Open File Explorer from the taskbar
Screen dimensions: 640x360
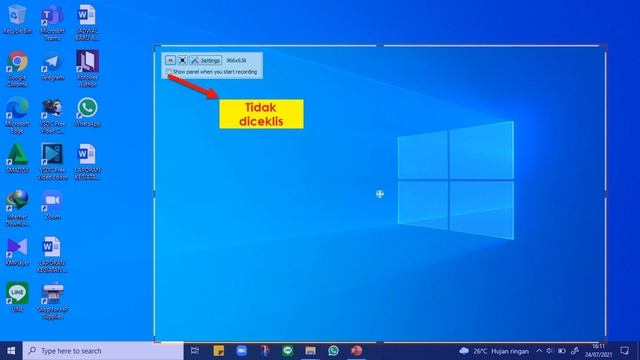coord(311,351)
